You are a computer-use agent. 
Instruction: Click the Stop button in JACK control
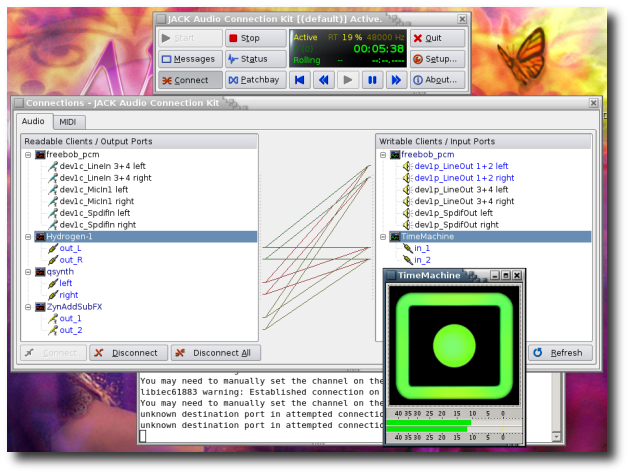coord(255,38)
